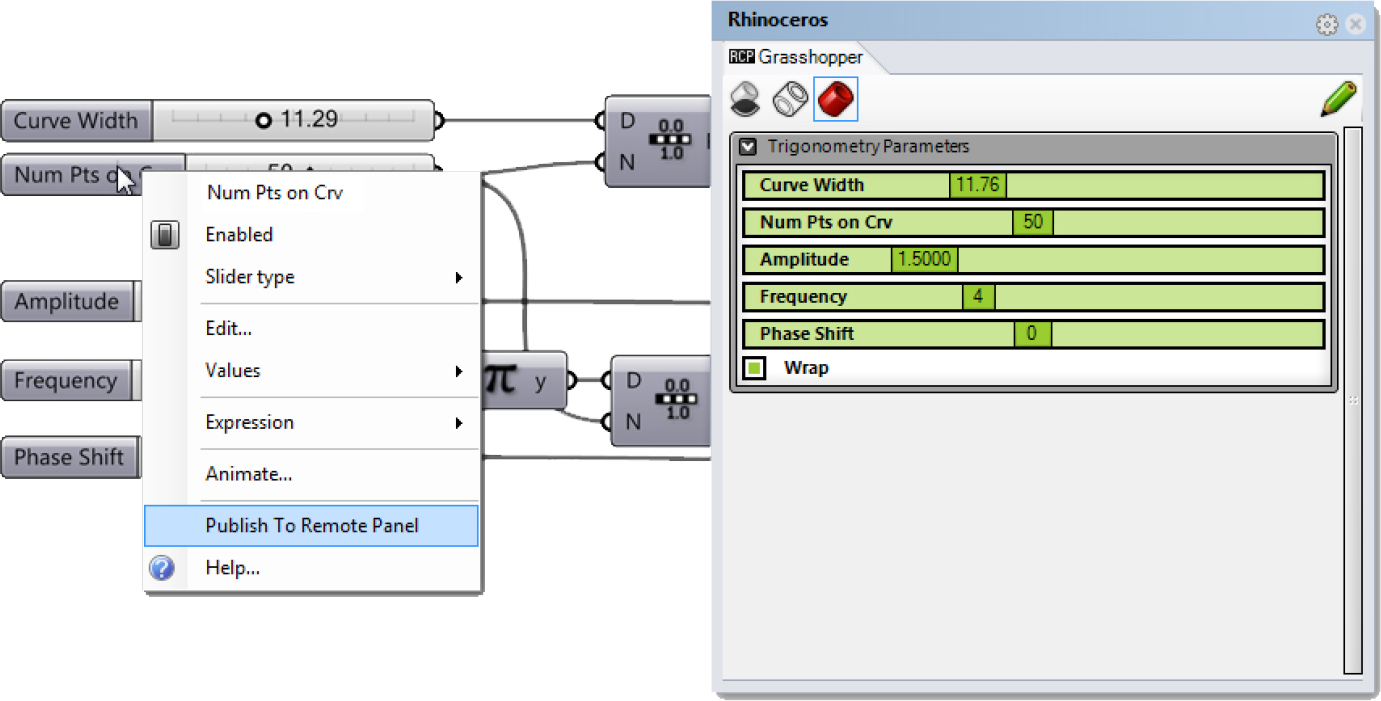This screenshot has height=701, width=1381.
Task: Click the Amplitude slider label on canvas
Action: click(67, 302)
